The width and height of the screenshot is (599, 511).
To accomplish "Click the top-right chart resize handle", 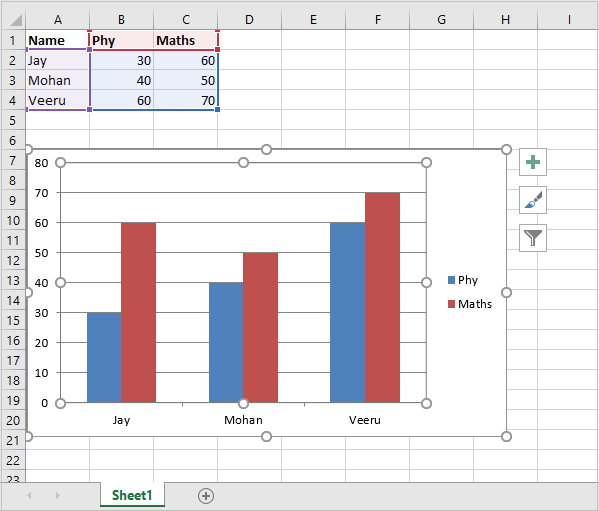I will [x=506, y=149].
